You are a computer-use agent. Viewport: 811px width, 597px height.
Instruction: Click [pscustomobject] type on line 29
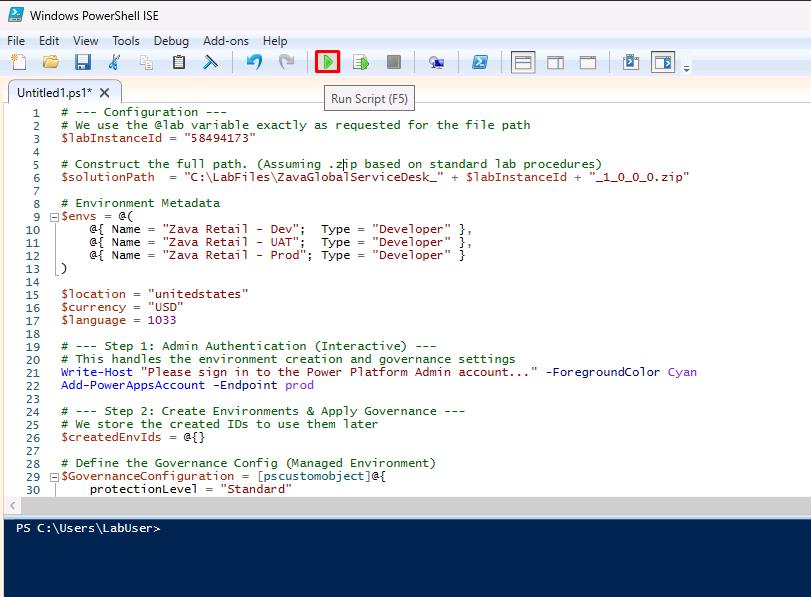[x=314, y=476]
